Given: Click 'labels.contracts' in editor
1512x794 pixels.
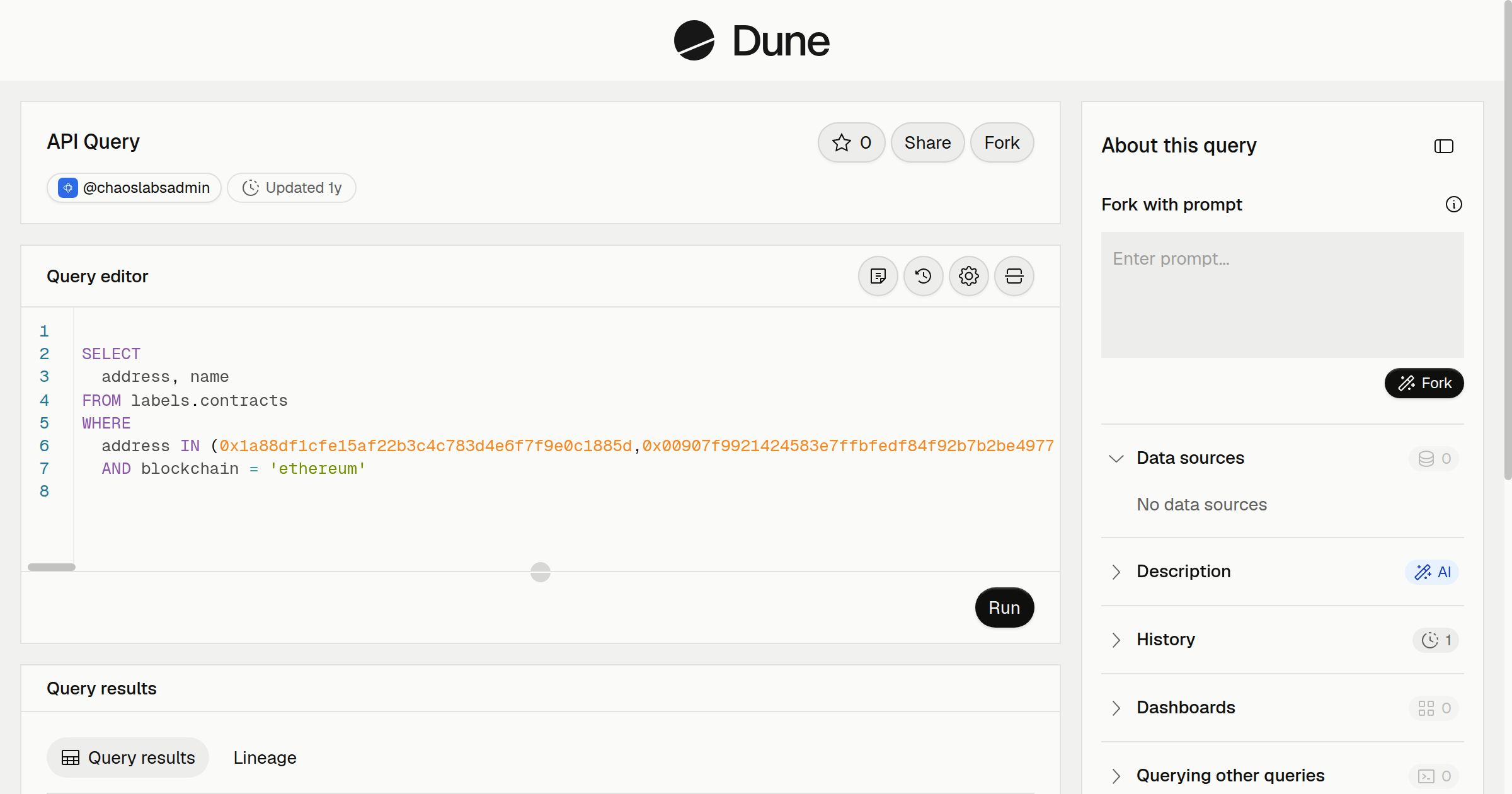Looking at the screenshot, I should (x=209, y=401).
